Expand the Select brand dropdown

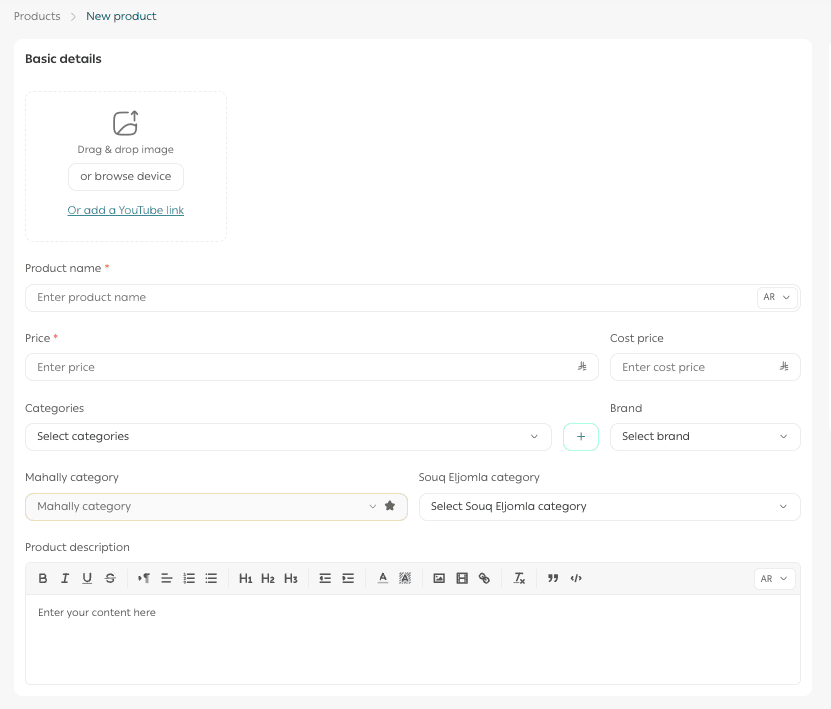tap(705, 436)
